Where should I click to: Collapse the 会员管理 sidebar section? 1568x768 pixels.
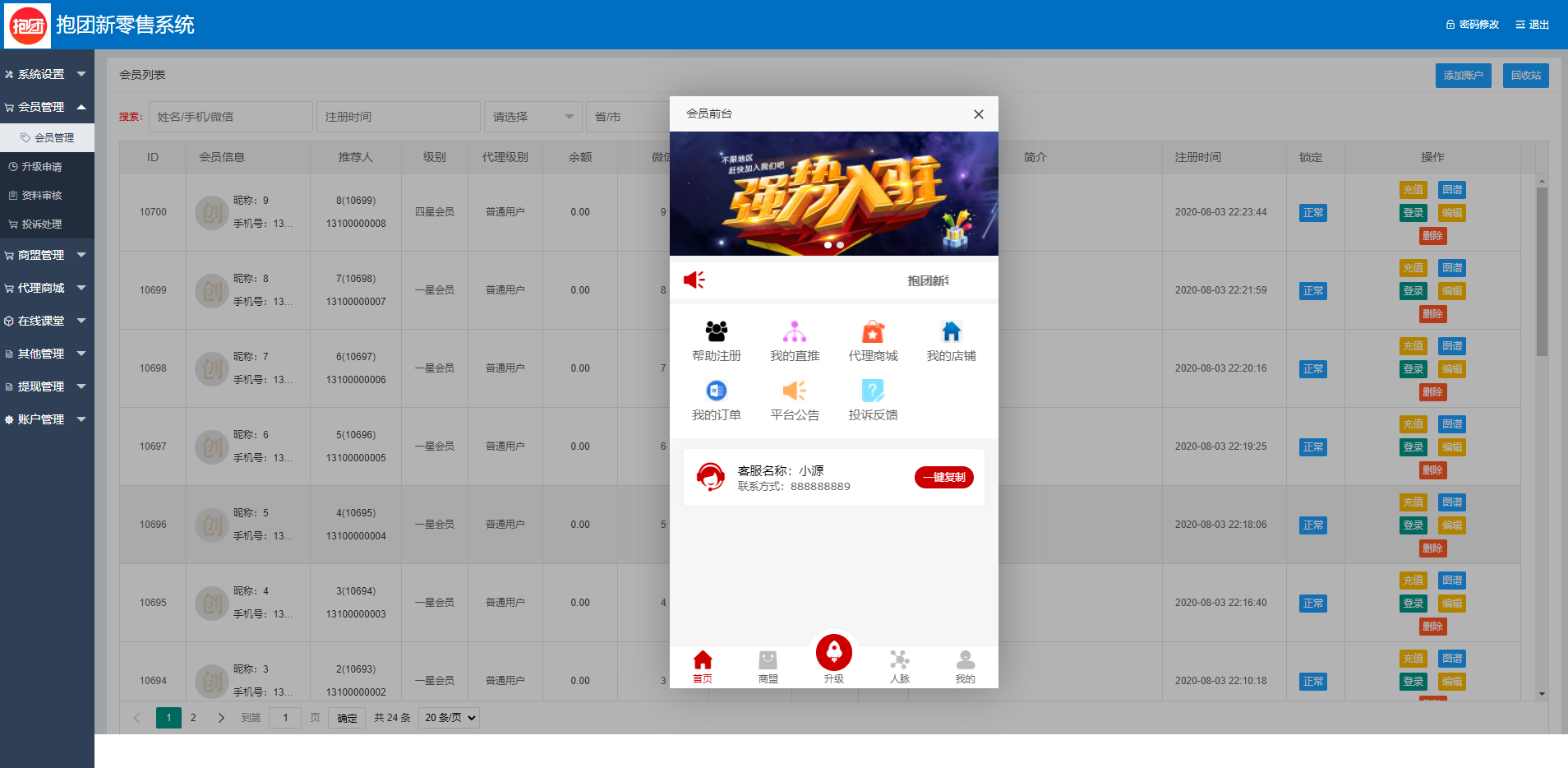point(47,106)
